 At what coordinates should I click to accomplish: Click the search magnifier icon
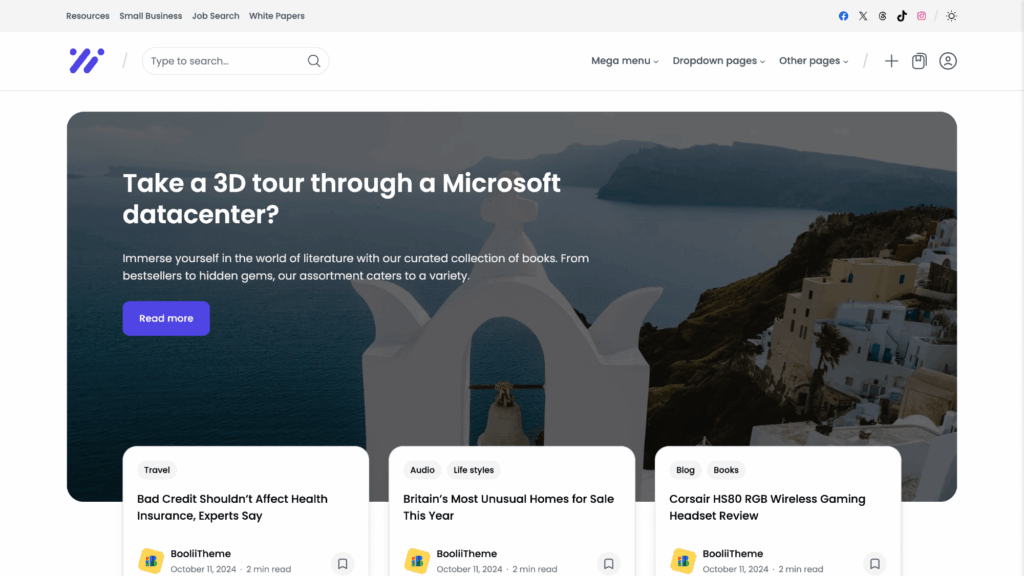[x=314, y=61]
